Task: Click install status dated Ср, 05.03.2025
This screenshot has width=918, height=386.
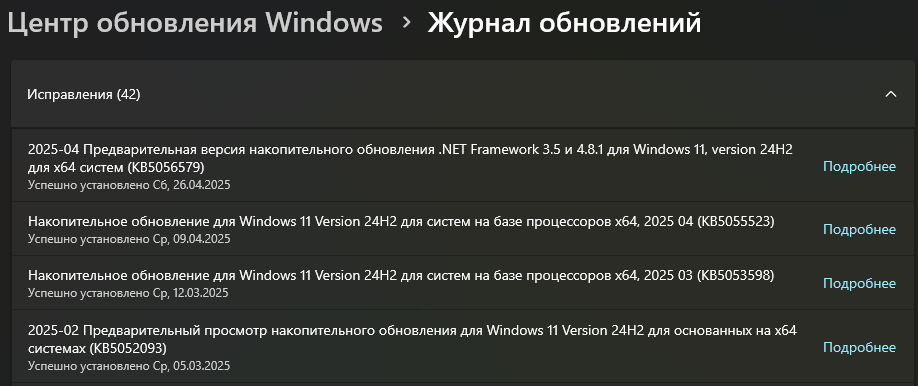Action: coord(129,366)
